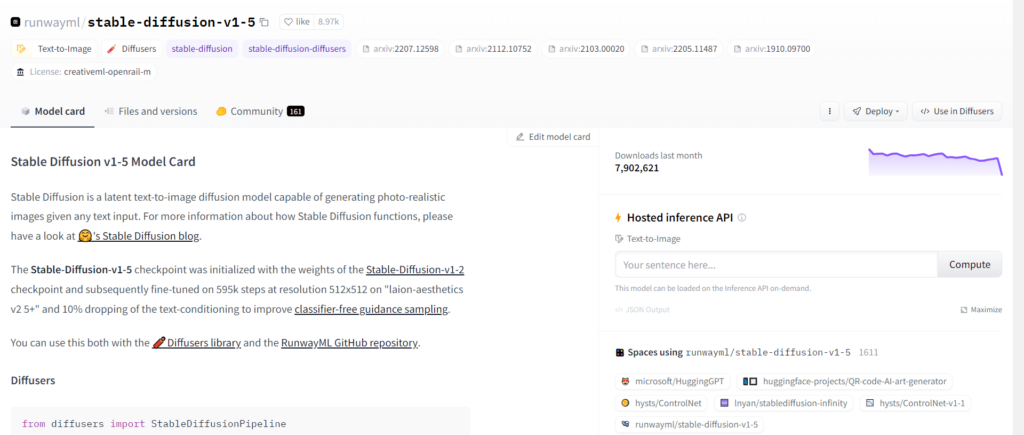This screenshot has width=1024, height=435.
Task: Open arxiv:2205.11487 paper tag
Action: coord(679,48)
